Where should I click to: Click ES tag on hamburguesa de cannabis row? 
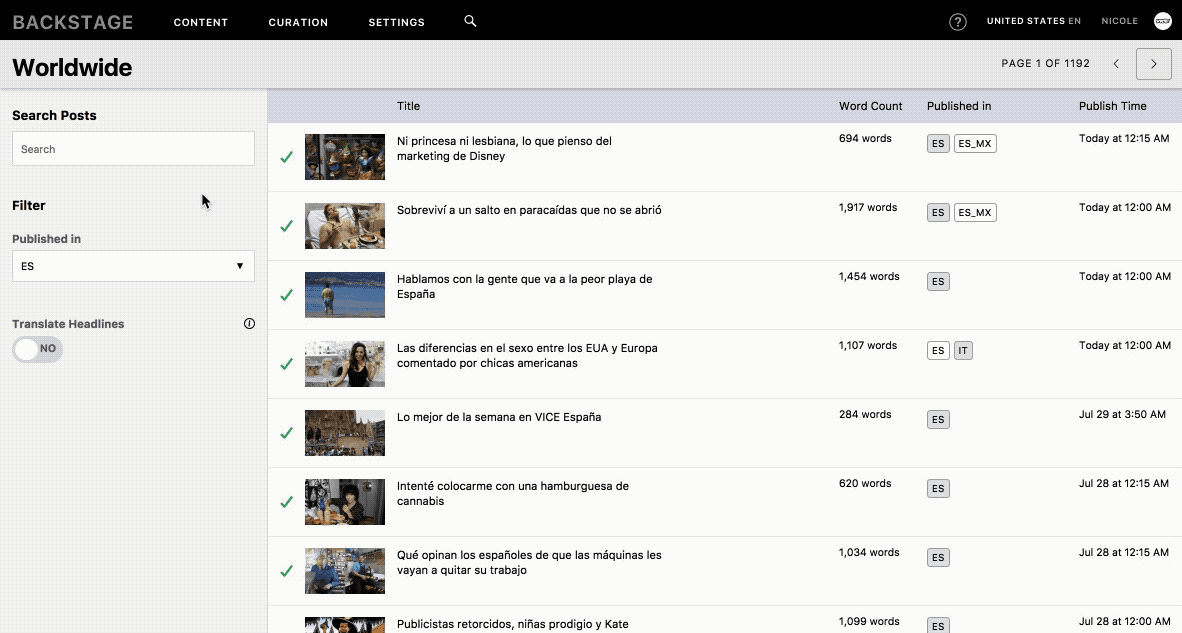[938, 488]
